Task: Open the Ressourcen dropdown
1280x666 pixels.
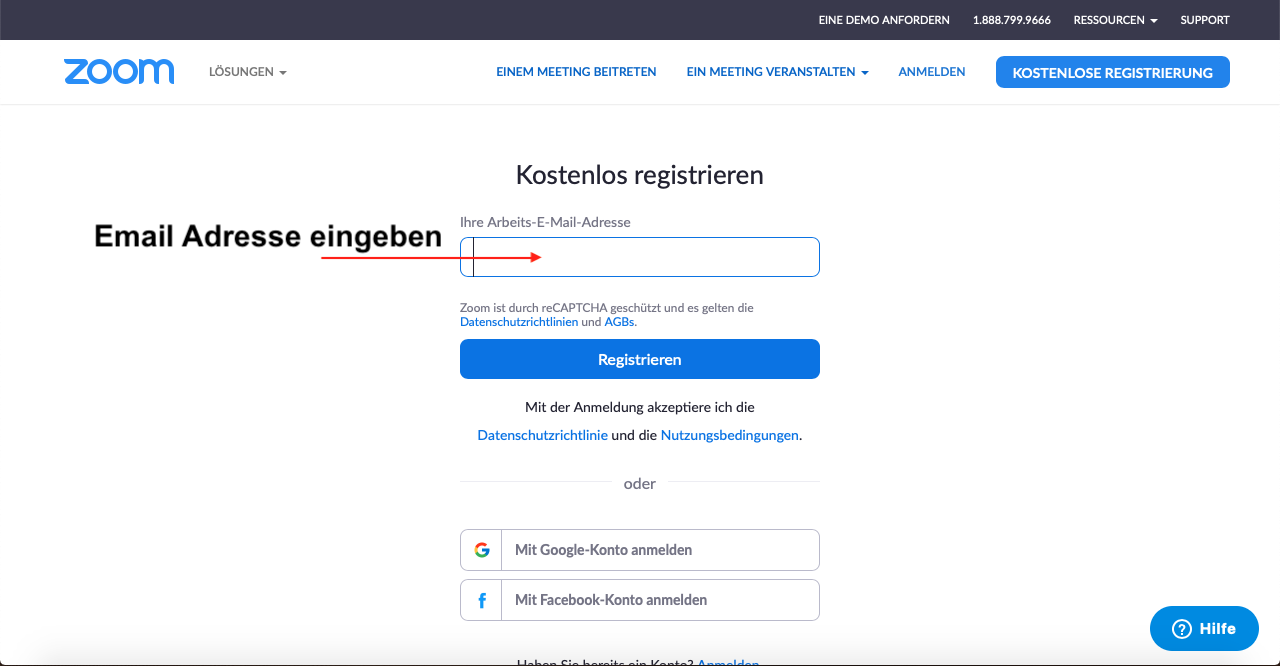Action: point(1115,20)
